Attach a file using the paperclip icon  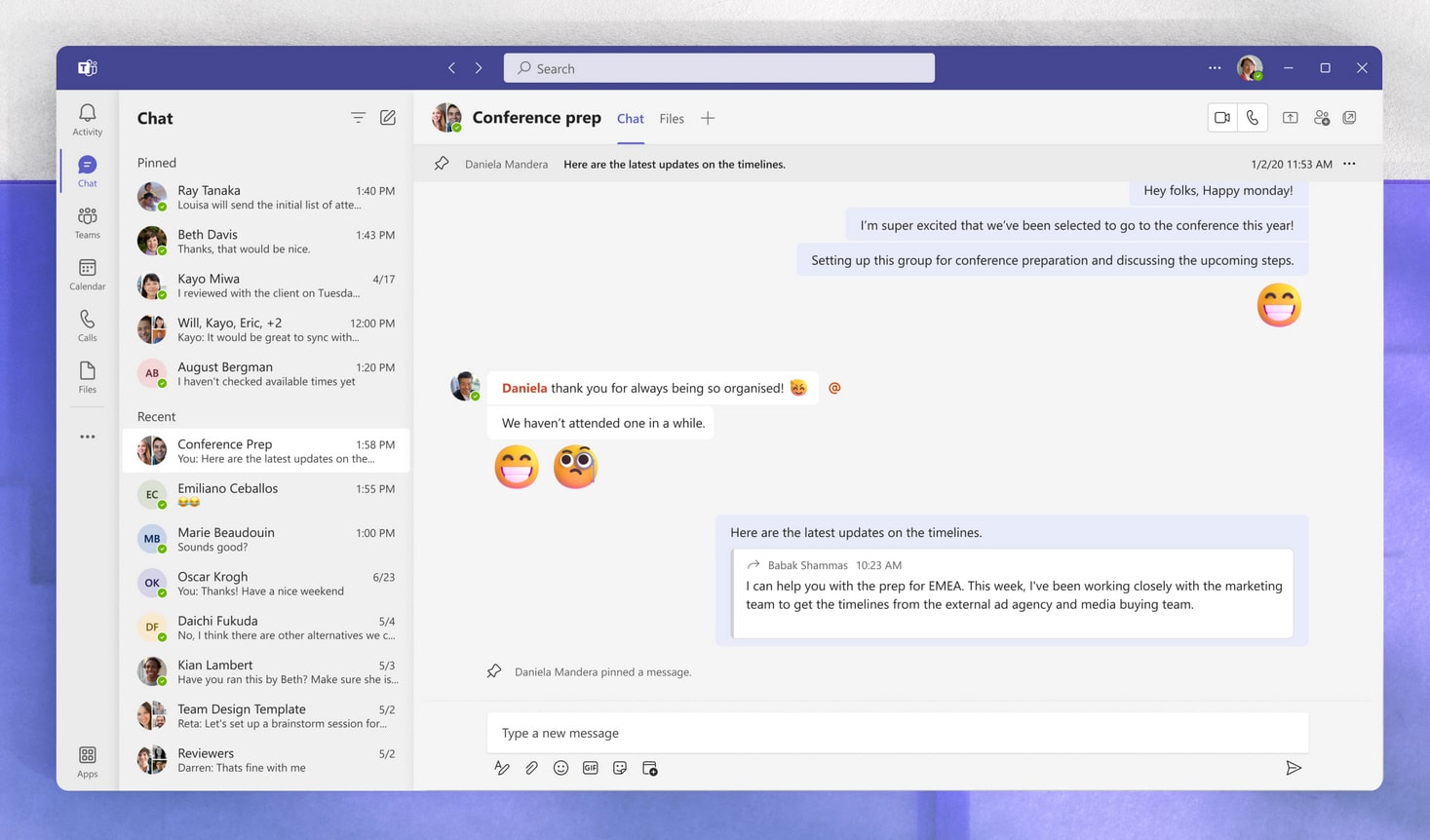pos(531,768)
